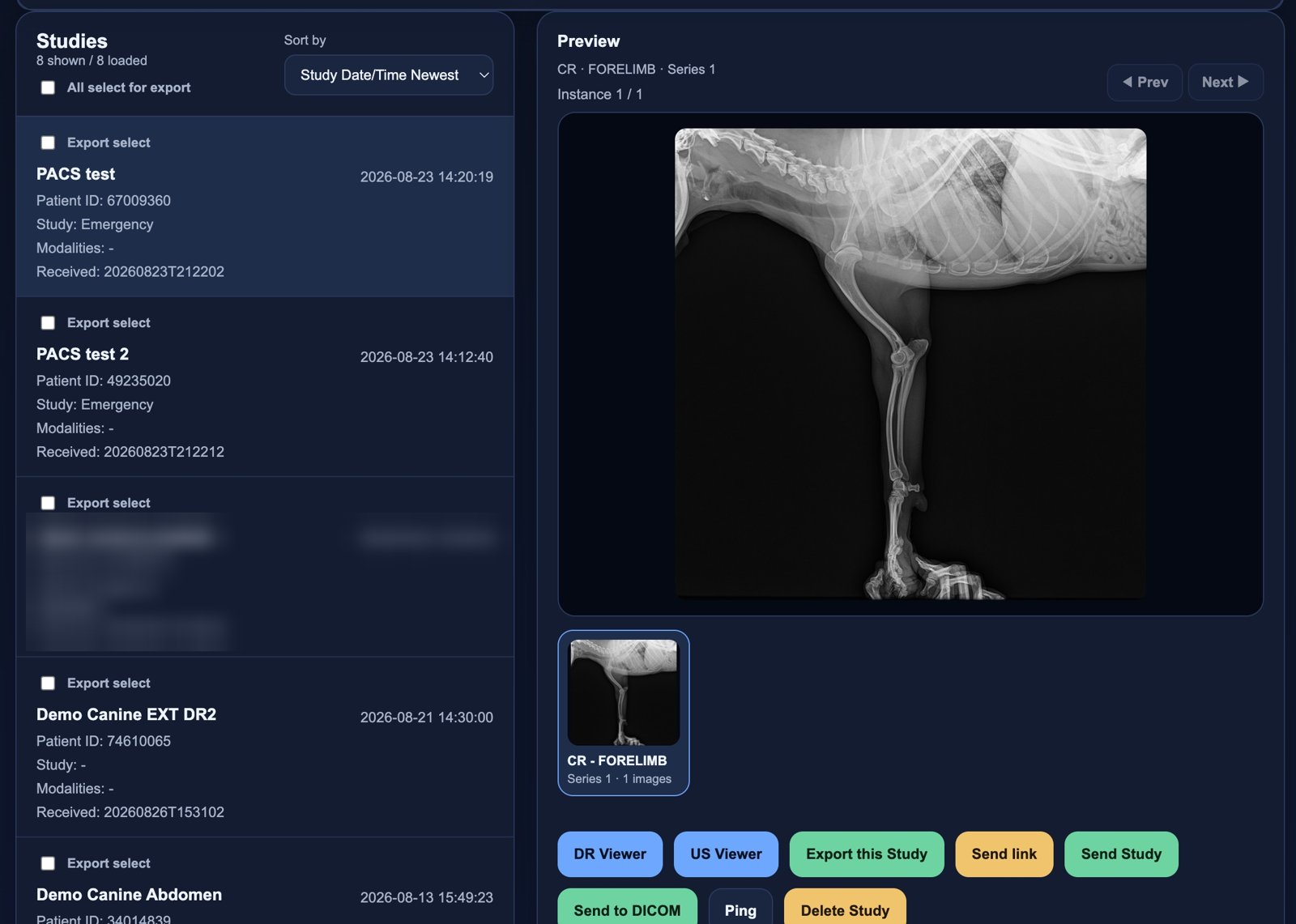Toggle the All select for export checkbox
The image size is (1296, 924).
pyautogui.click(x=48, y=87)
